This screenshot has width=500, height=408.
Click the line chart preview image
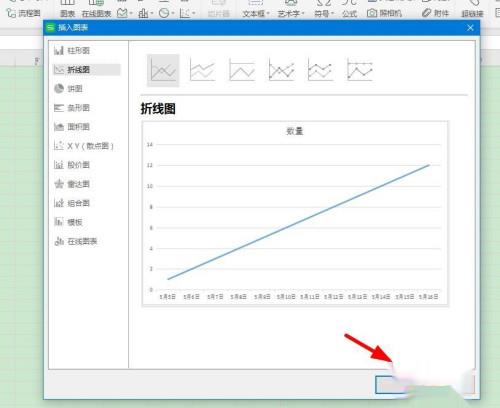click(295, 214)
